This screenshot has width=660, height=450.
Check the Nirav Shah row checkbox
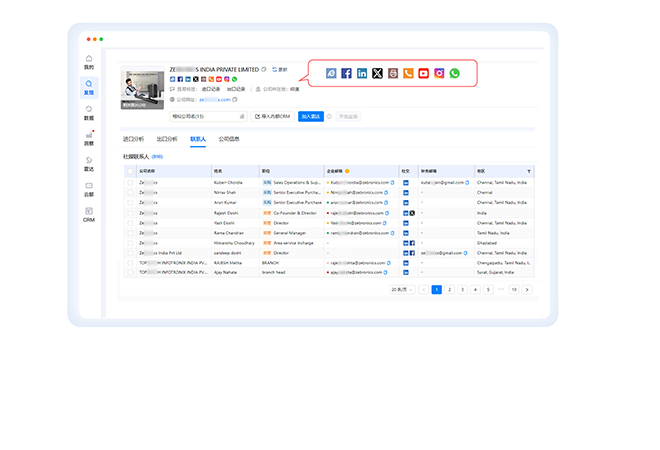[130, 193]
